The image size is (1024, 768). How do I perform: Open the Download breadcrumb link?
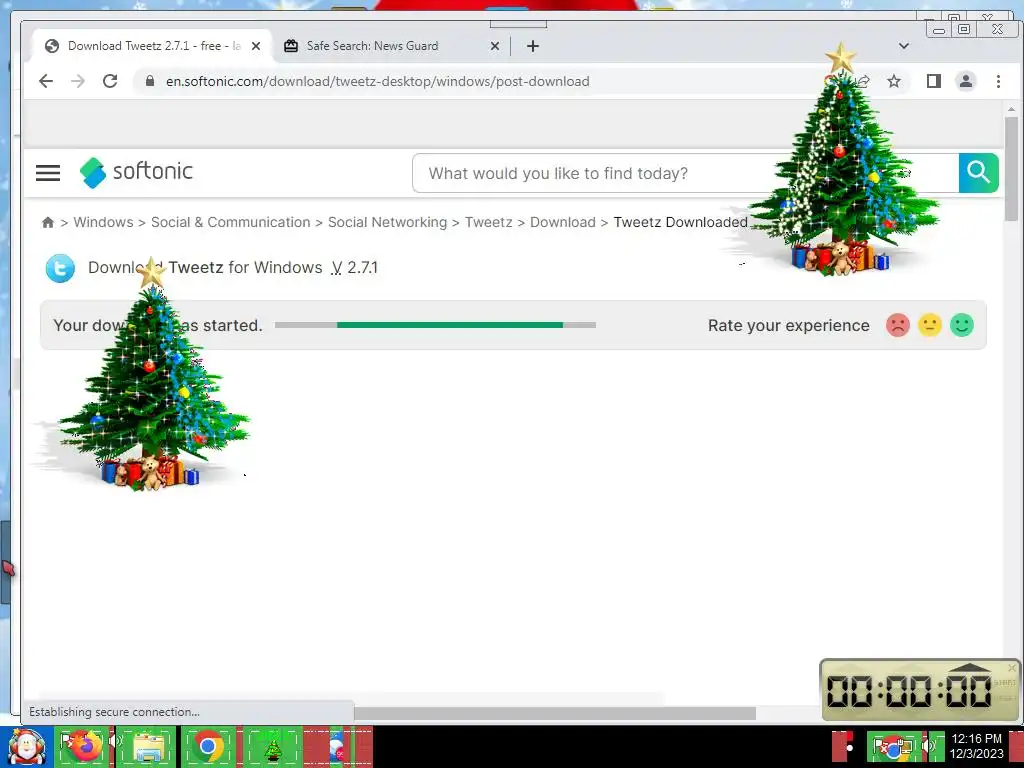pyautogui.click(x=562, y=222)
